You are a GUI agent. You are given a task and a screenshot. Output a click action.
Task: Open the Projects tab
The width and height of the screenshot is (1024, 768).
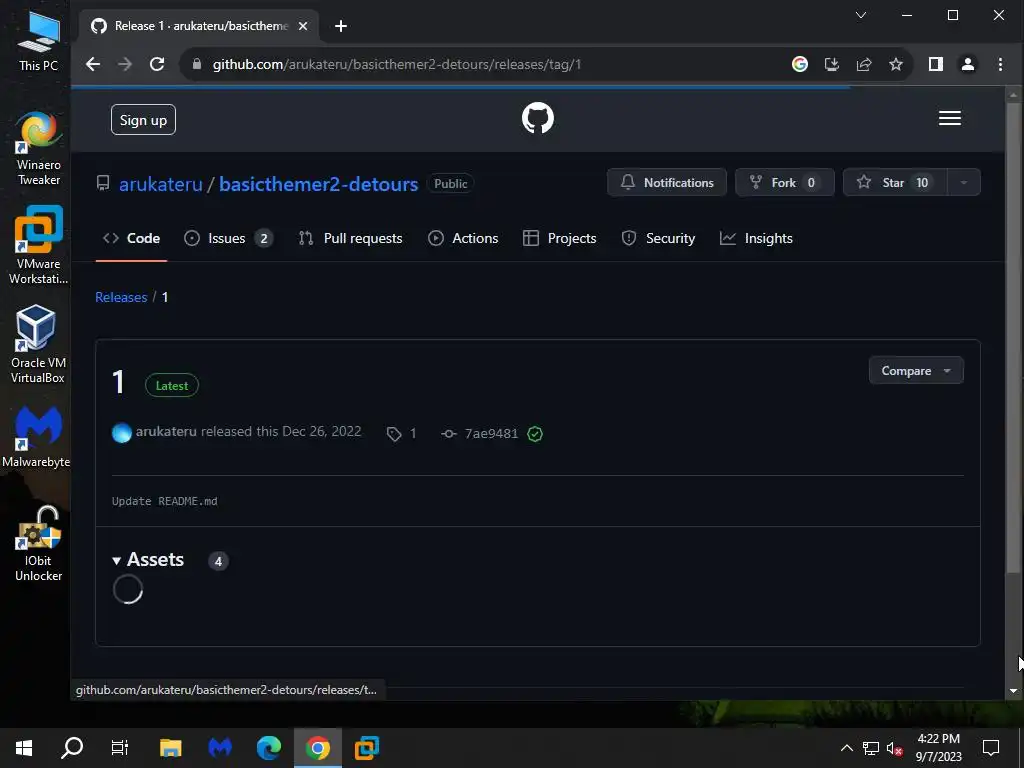click(x=560, y=238)
